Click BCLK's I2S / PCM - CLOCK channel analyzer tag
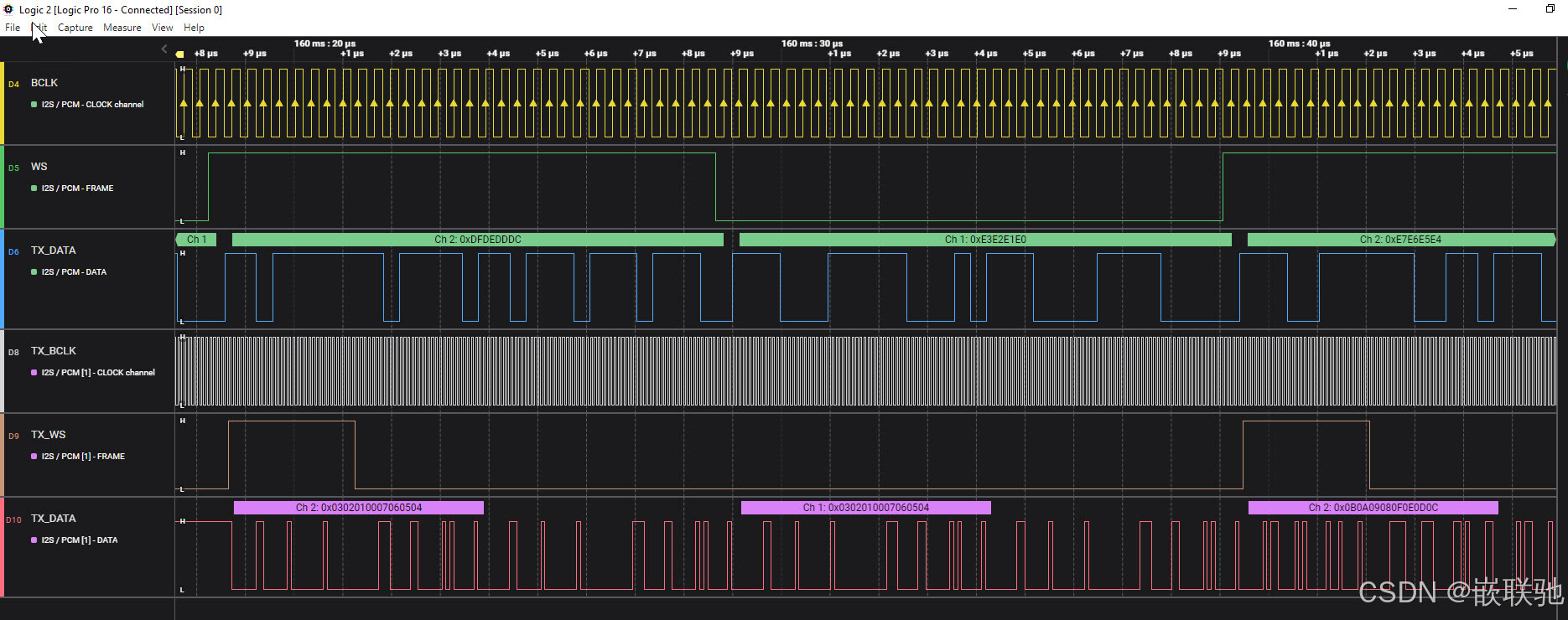This screenshot has height=620, width=1568. 87,105
